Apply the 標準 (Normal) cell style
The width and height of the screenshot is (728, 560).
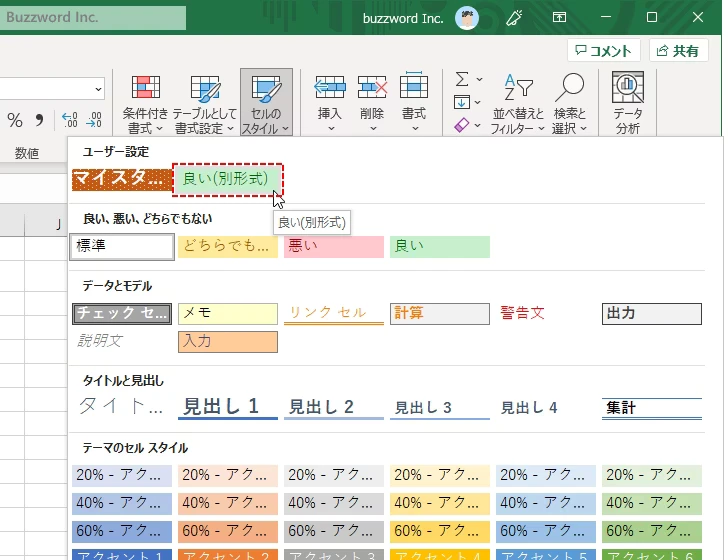point(122,247)
